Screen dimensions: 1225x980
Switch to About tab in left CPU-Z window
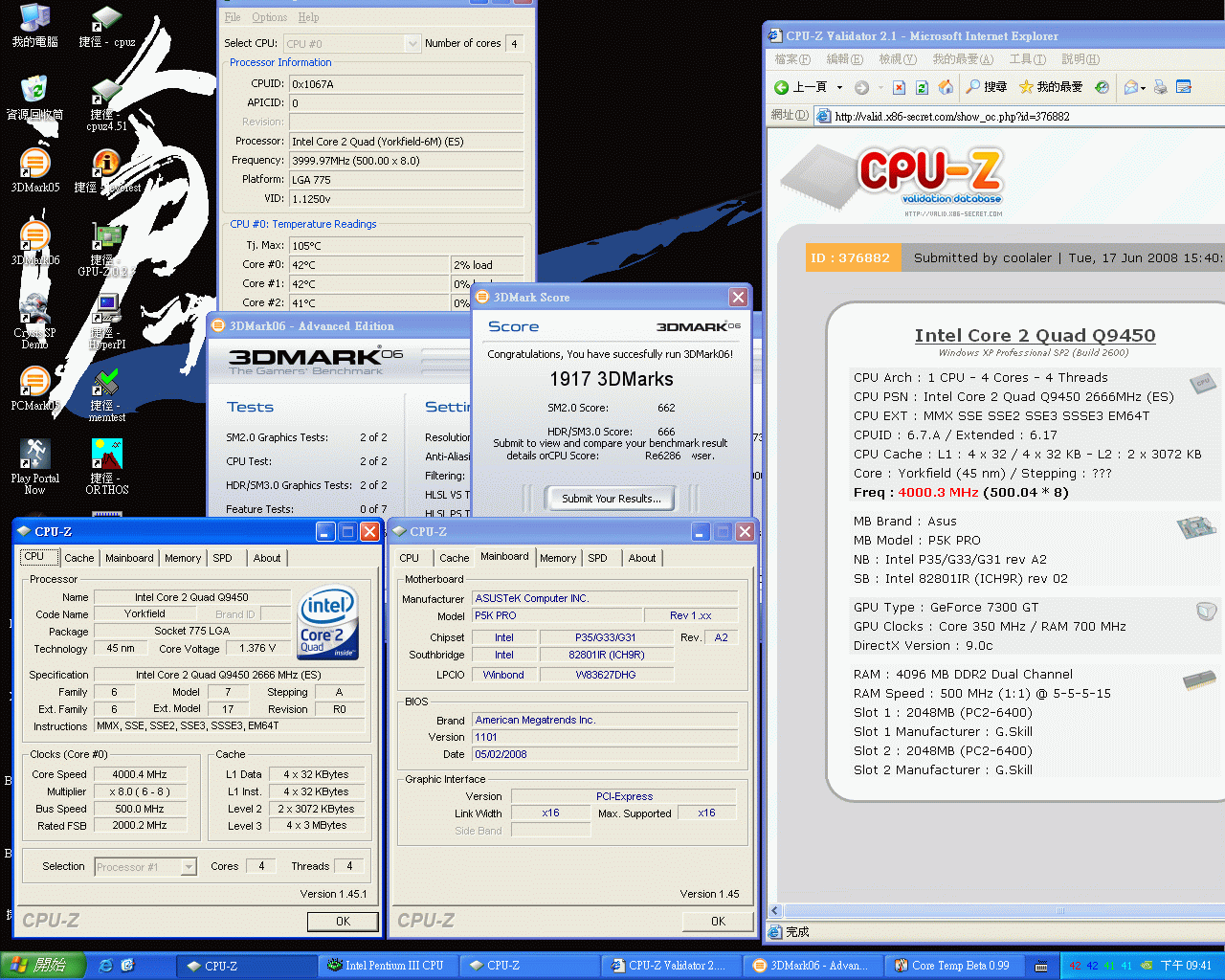pos(267,558)
